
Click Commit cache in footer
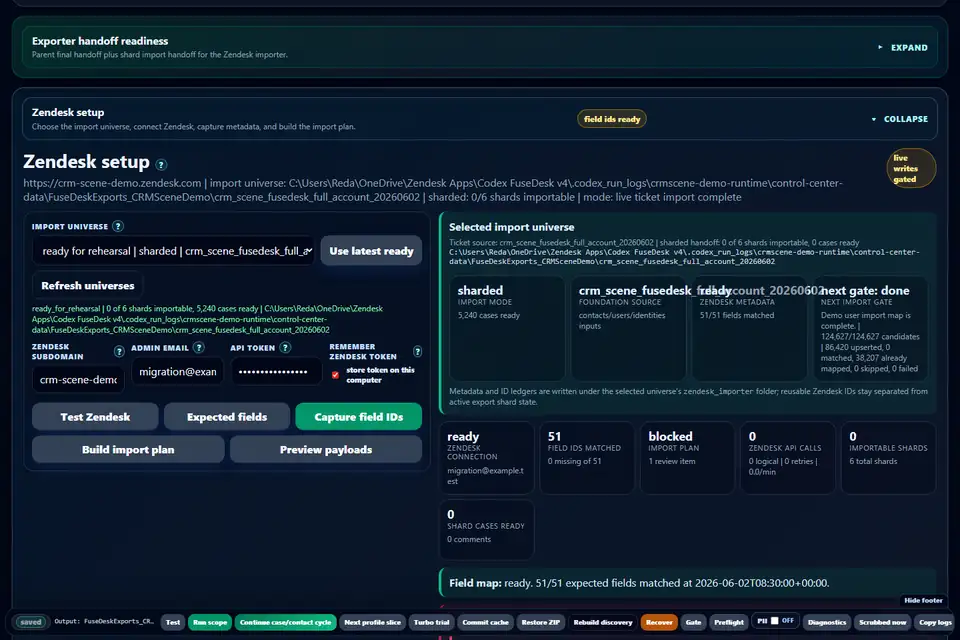coord(486,622)
